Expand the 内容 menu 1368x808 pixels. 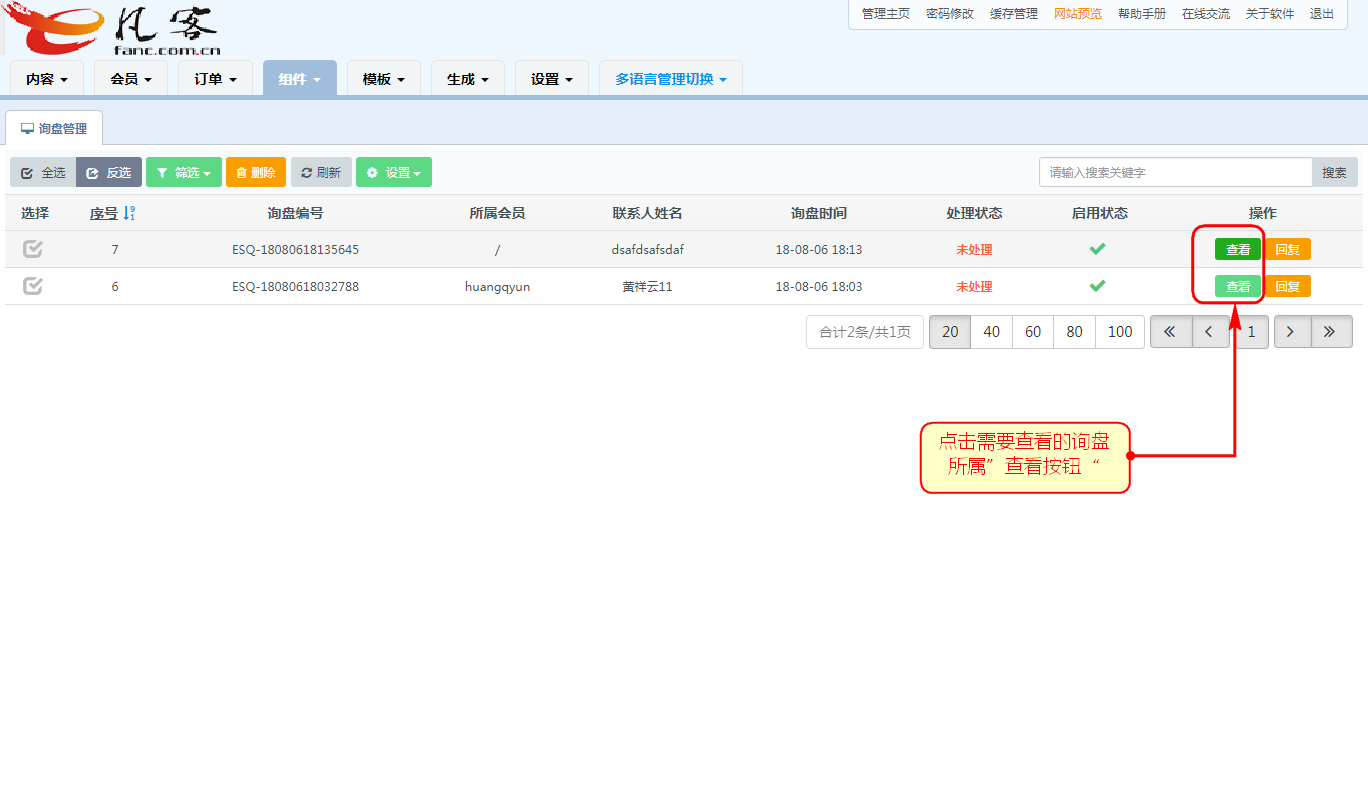(47, 79)
